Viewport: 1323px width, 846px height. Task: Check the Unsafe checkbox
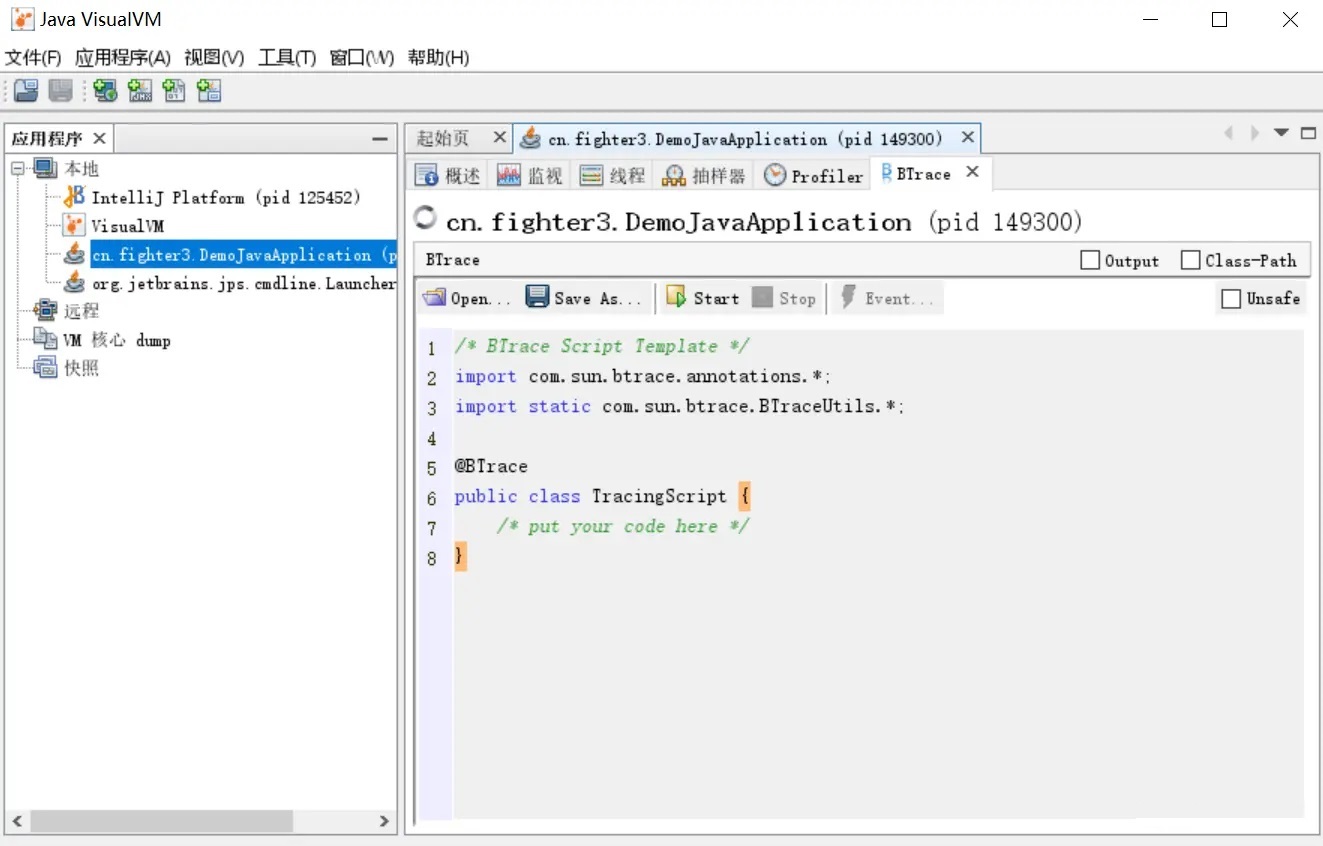tap(1231, 298)
